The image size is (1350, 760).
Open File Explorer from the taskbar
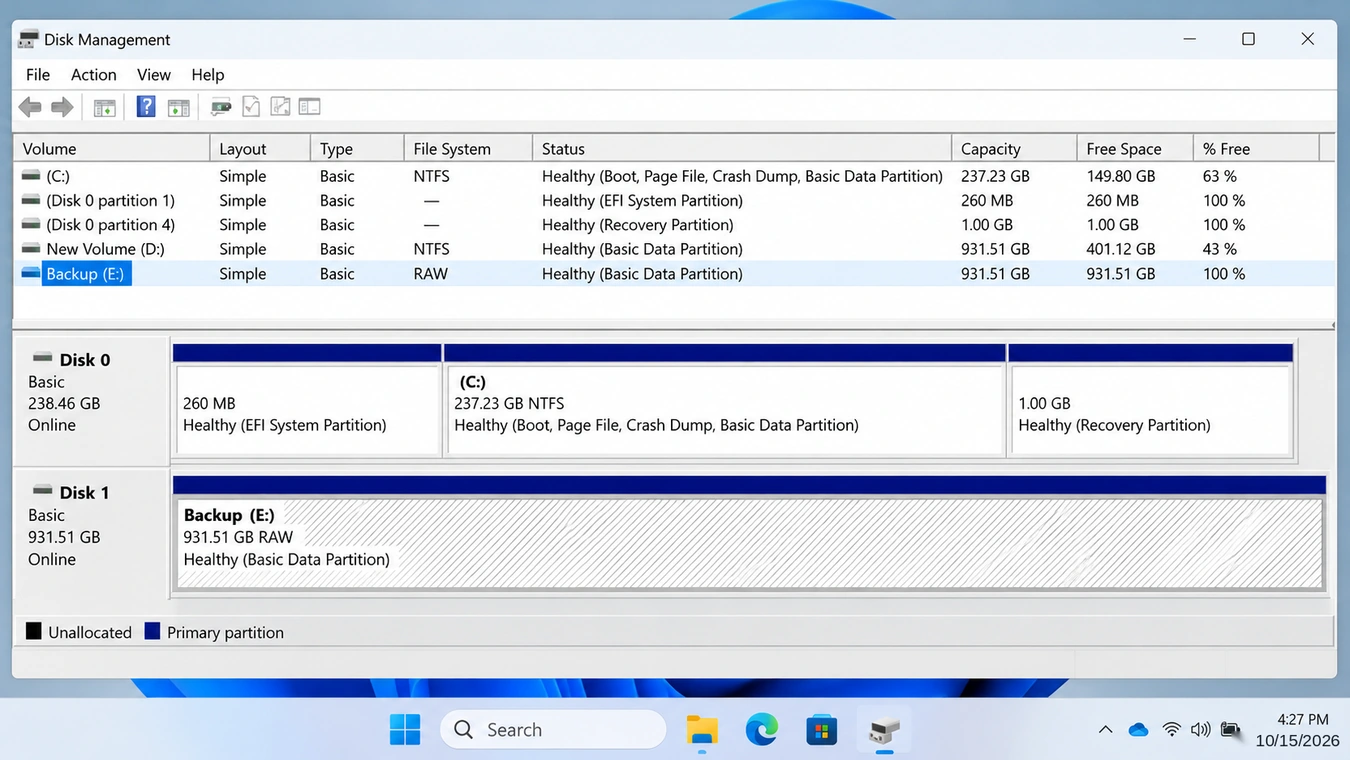[702, 730]
